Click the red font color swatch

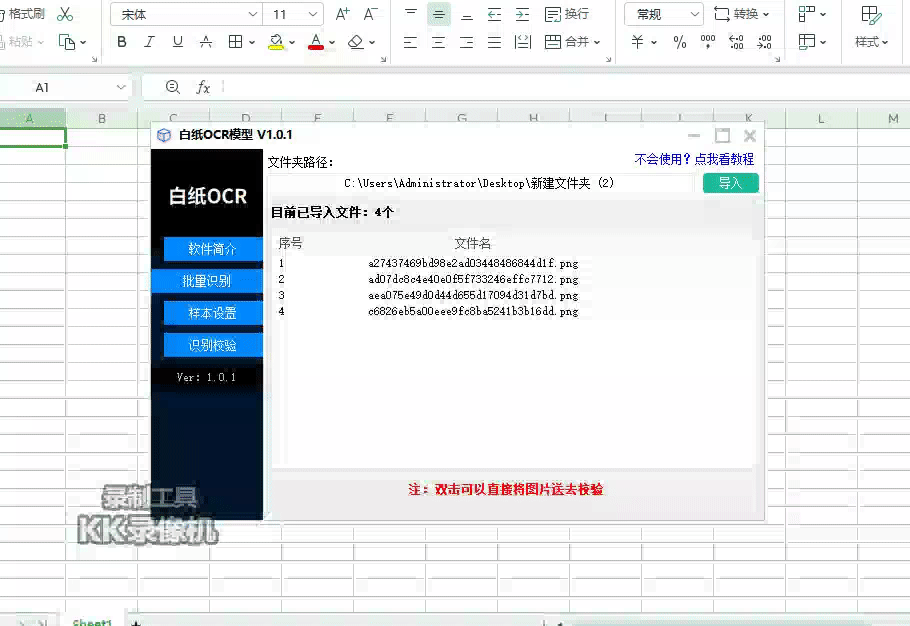316,43
